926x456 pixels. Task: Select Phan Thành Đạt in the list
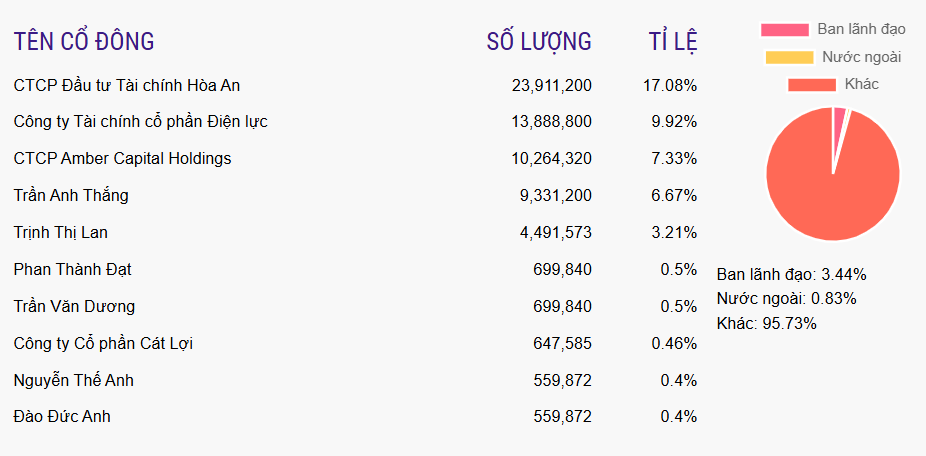tap(73, 270)
